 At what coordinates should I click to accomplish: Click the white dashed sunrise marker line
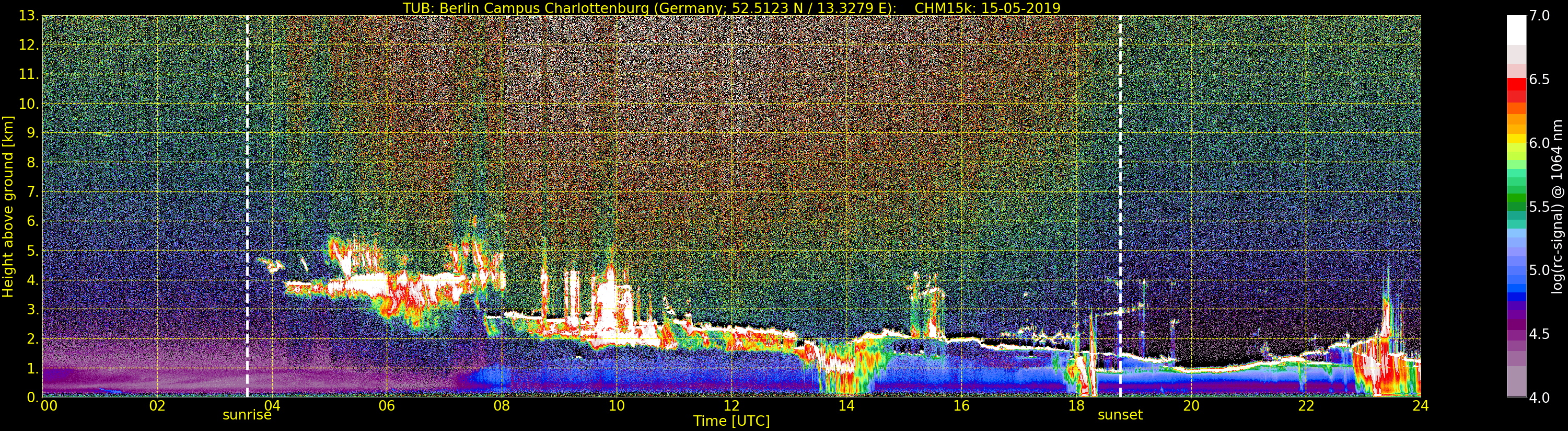247,206
